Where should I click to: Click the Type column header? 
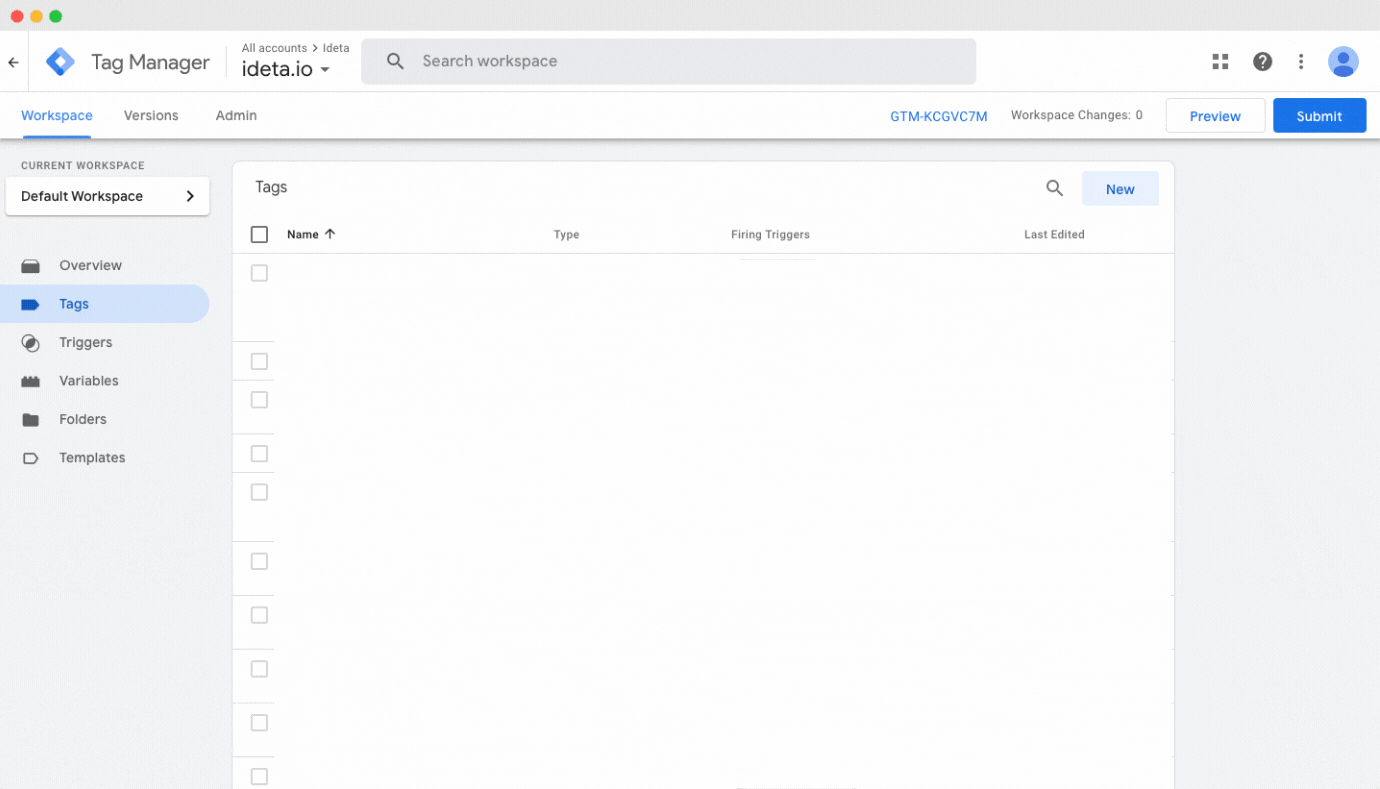click(x=566, y=234)
